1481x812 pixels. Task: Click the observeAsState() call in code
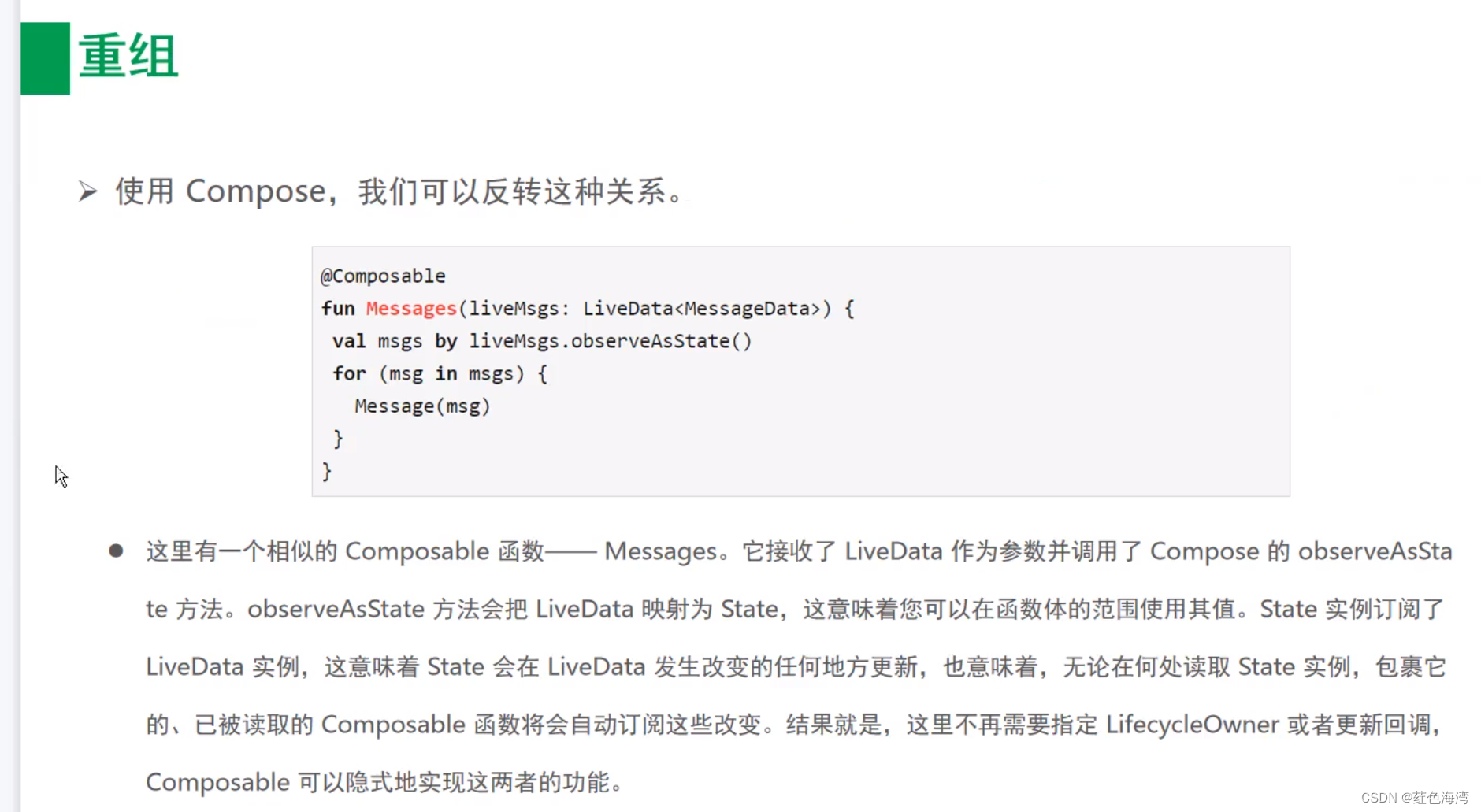click(661, 341)
